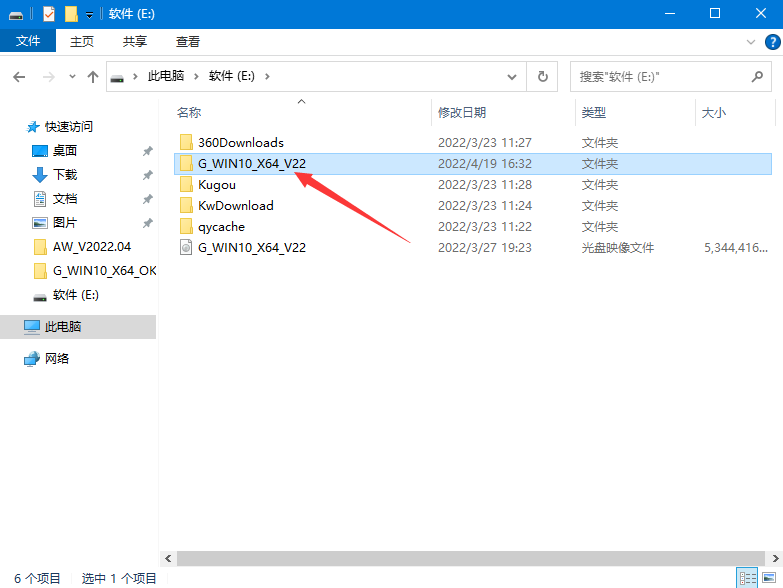Switch to large icons view in status bar
The height and width of the screenshot is (588, 783).
(x=769, y=578)
